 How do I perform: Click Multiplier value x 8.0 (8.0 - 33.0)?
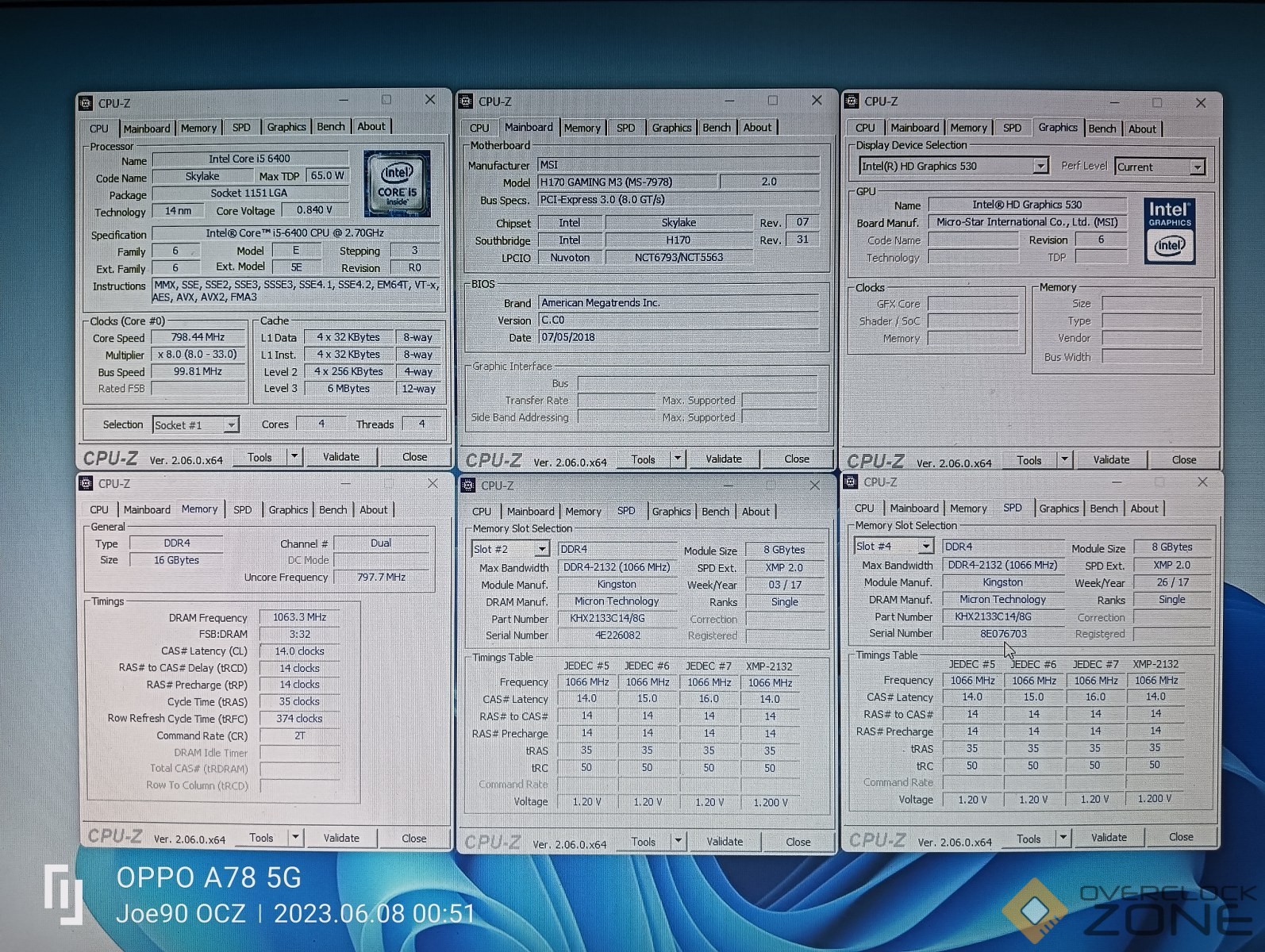198,355
